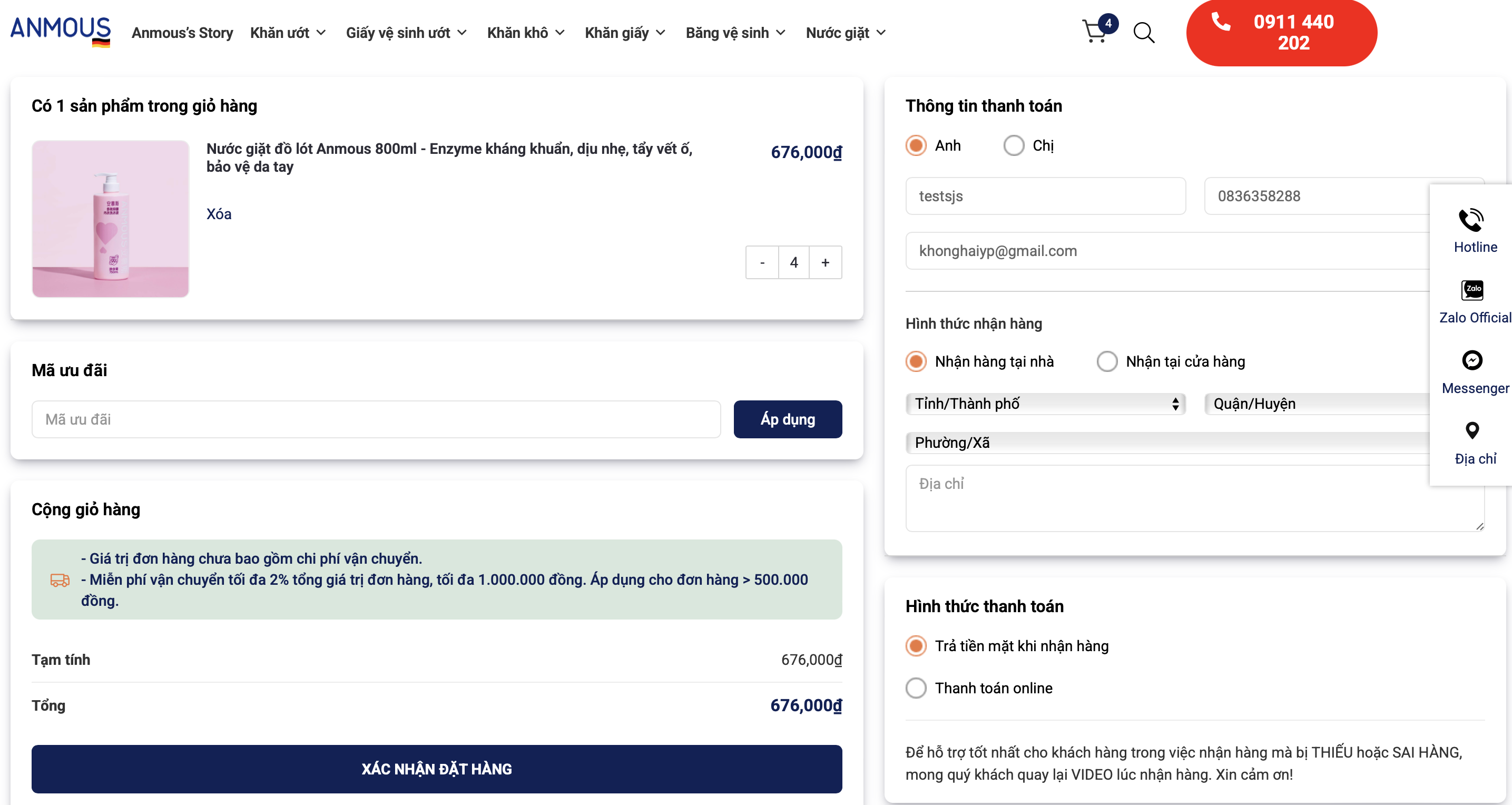Select the Chị radio button
The image size is (1512, 805).
coord(1014,145)
